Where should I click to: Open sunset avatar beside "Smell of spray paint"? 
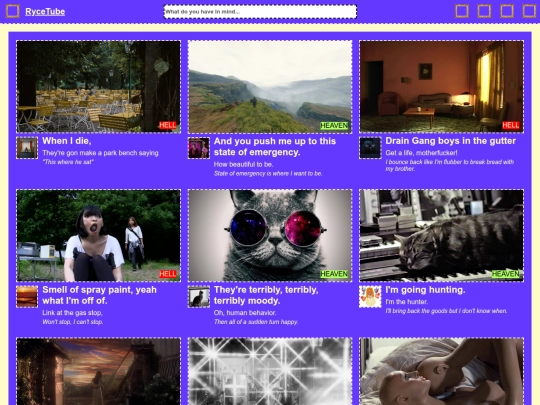tap(27, 297)
